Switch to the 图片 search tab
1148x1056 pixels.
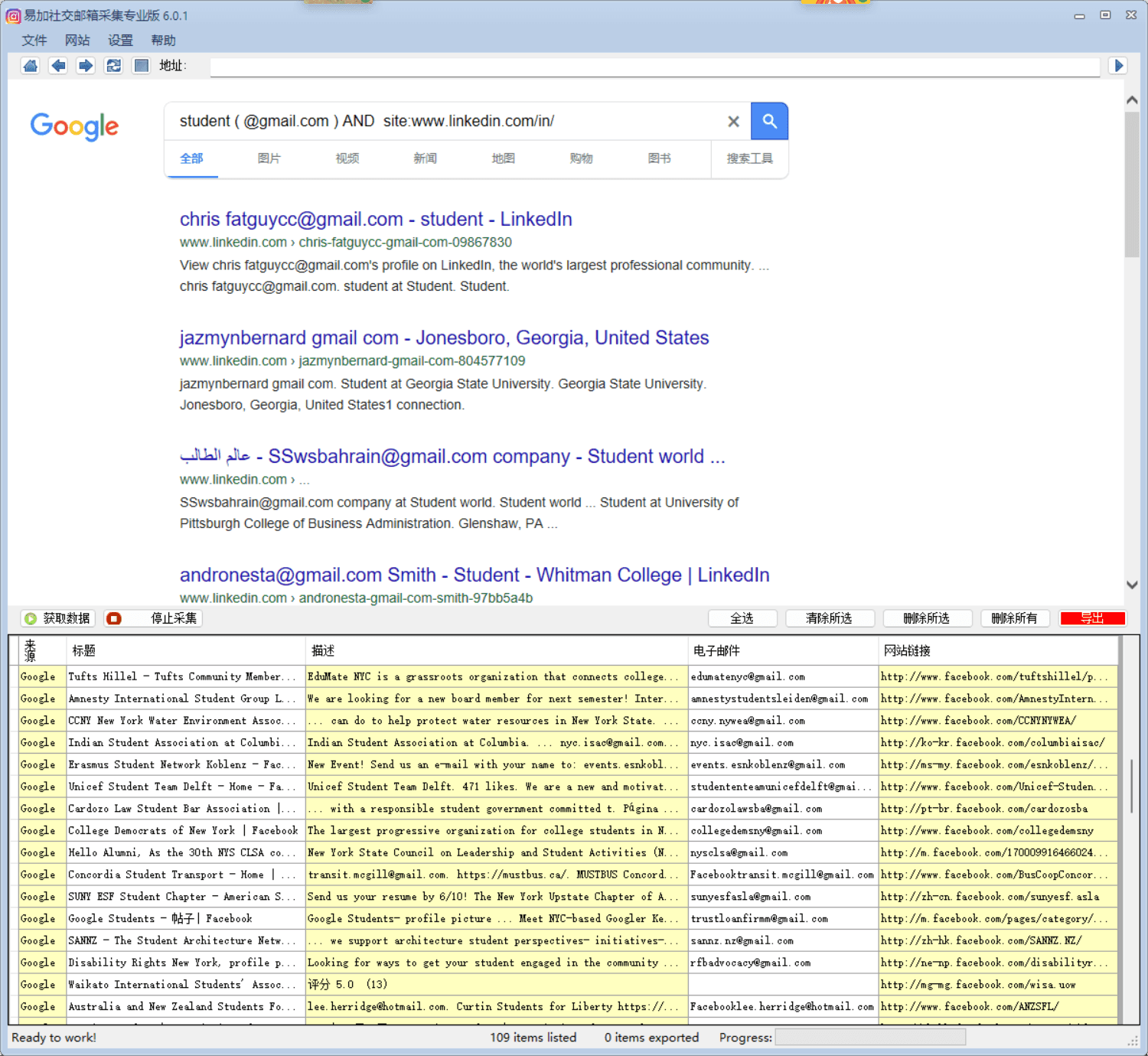coord(269,158)
